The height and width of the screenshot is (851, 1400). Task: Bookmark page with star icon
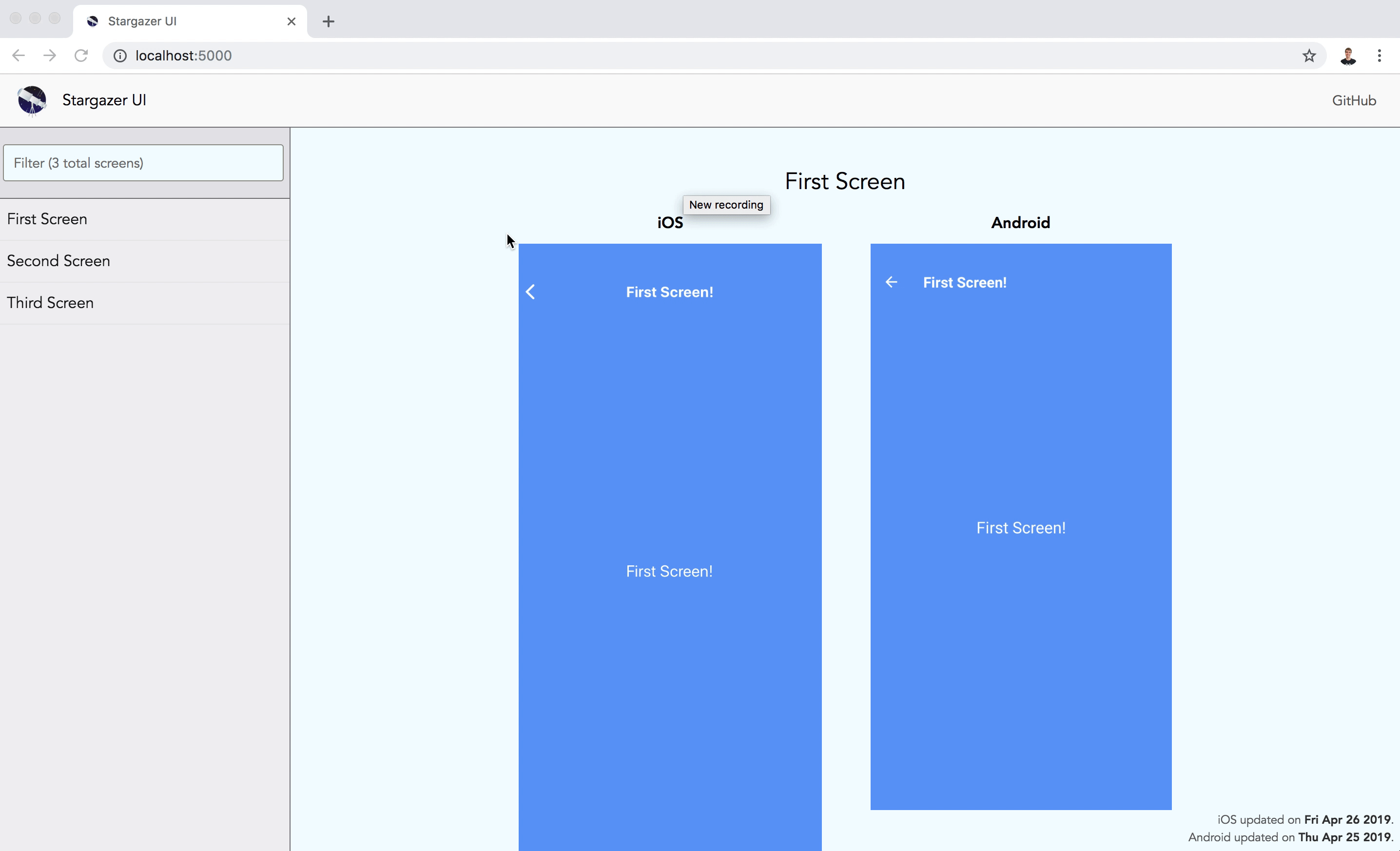pyautogui.click(x=1309, y=56)
